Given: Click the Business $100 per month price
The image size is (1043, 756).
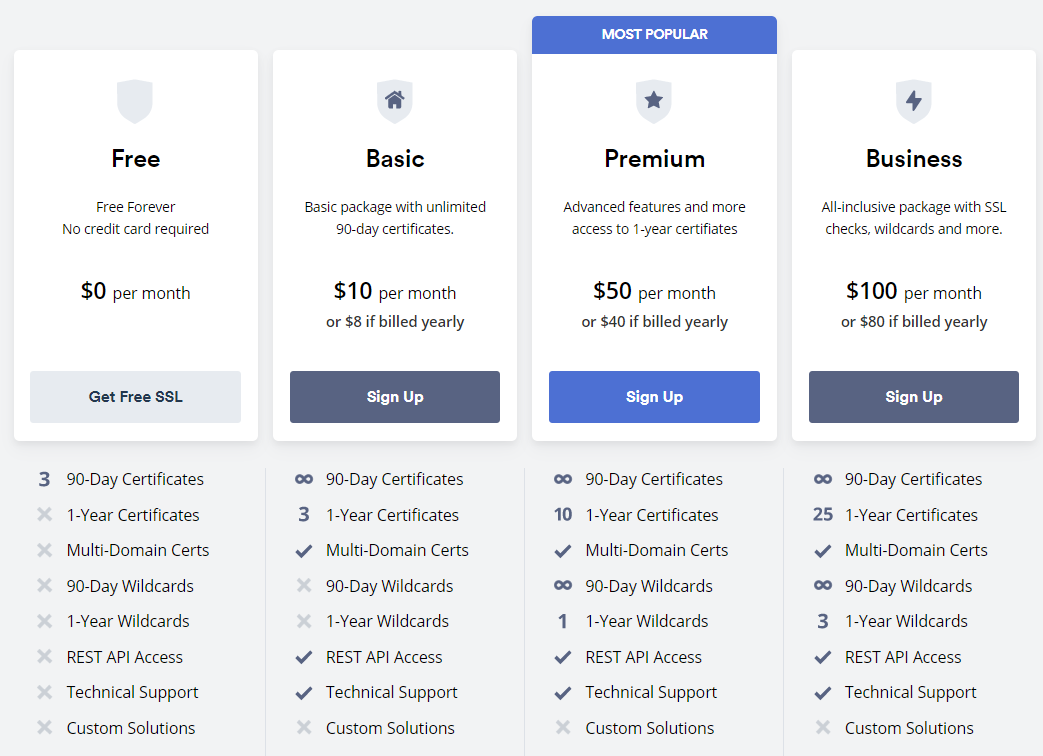Looking at the screenshot, I should click(x=913, y=291).
